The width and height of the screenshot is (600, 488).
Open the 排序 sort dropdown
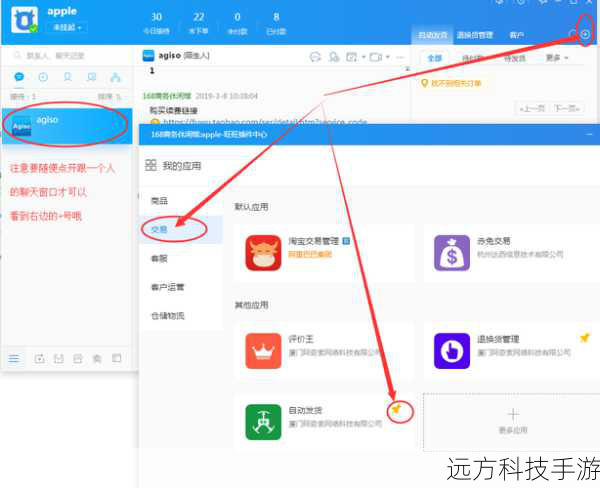(x=109, y=96)
